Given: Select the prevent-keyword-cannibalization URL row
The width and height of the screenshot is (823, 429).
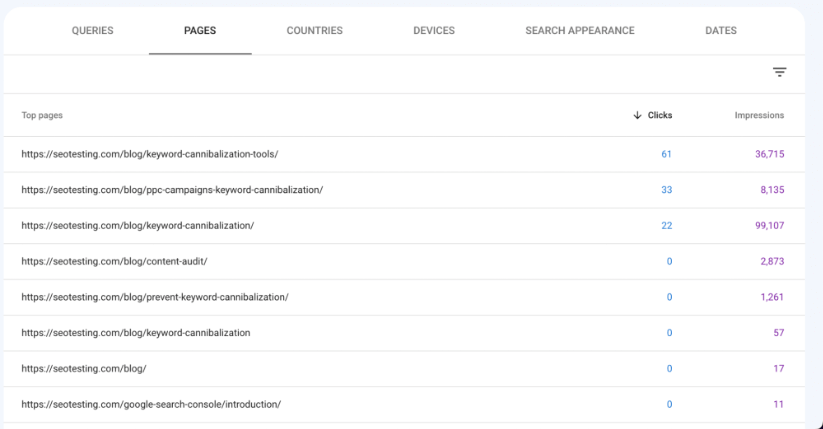Looking at the screenshot, I should point(404,297).
